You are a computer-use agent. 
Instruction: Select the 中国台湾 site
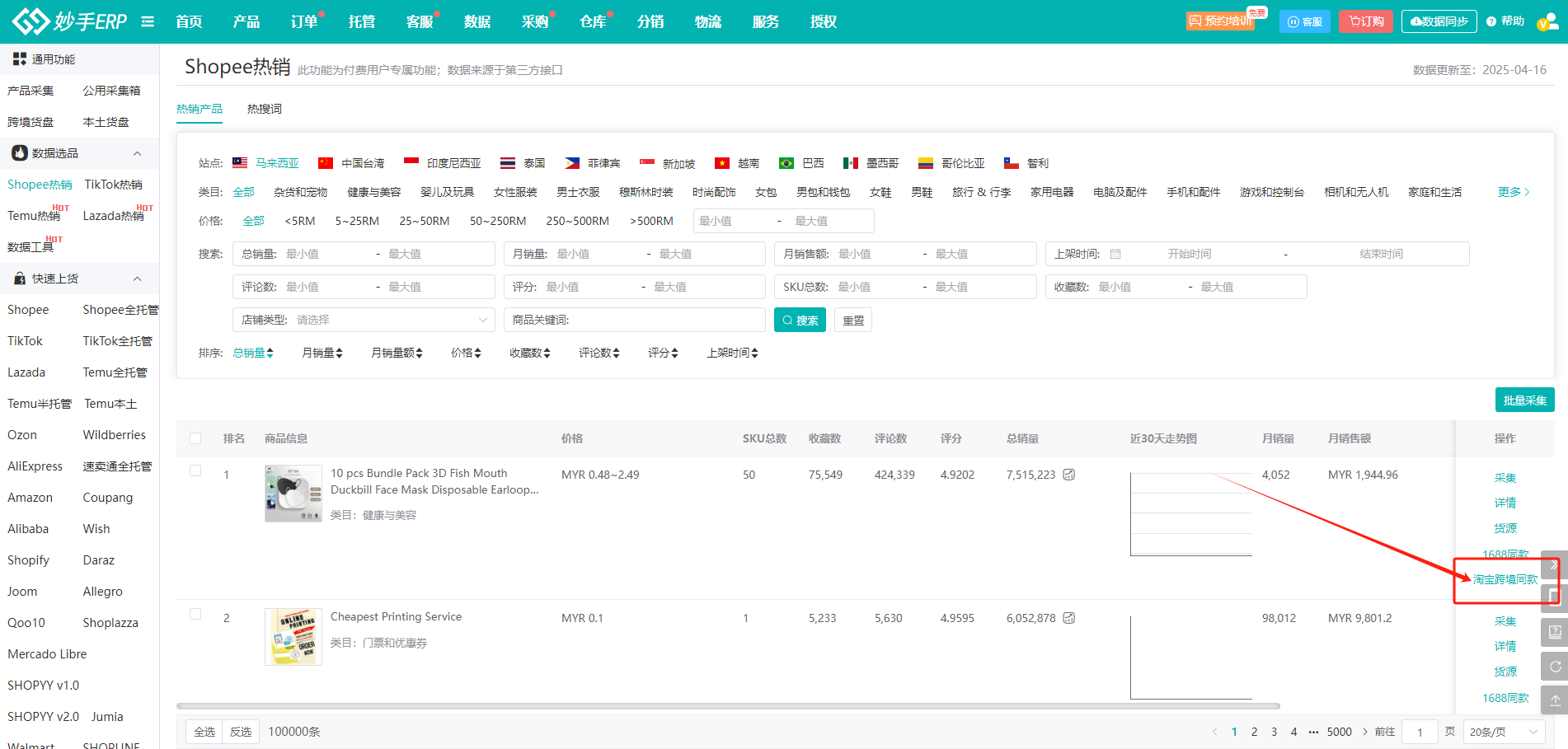click(351, 163)
